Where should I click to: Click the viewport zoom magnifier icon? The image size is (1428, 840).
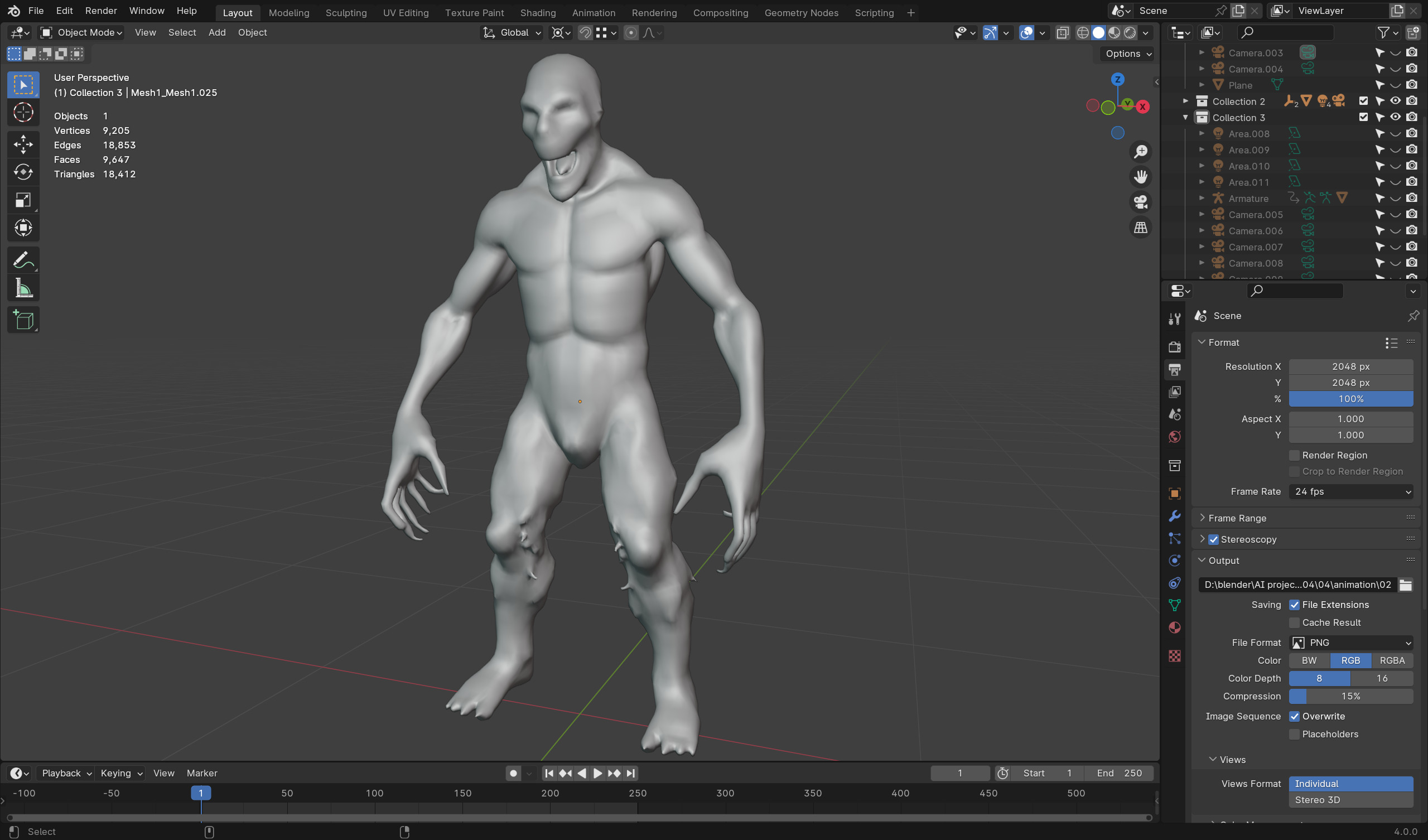point(1140,152)
